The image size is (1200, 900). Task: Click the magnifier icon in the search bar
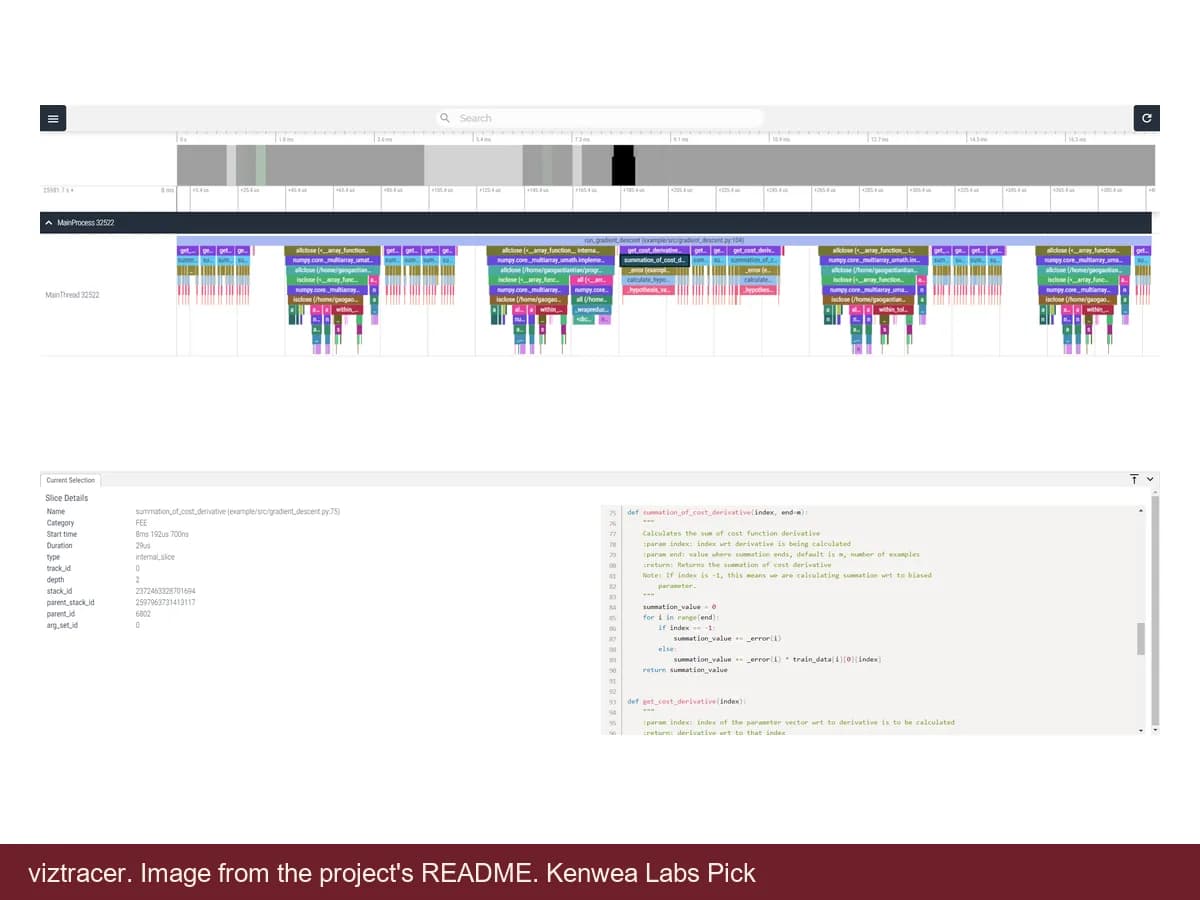pyautogui.click(x=445, y=118)
